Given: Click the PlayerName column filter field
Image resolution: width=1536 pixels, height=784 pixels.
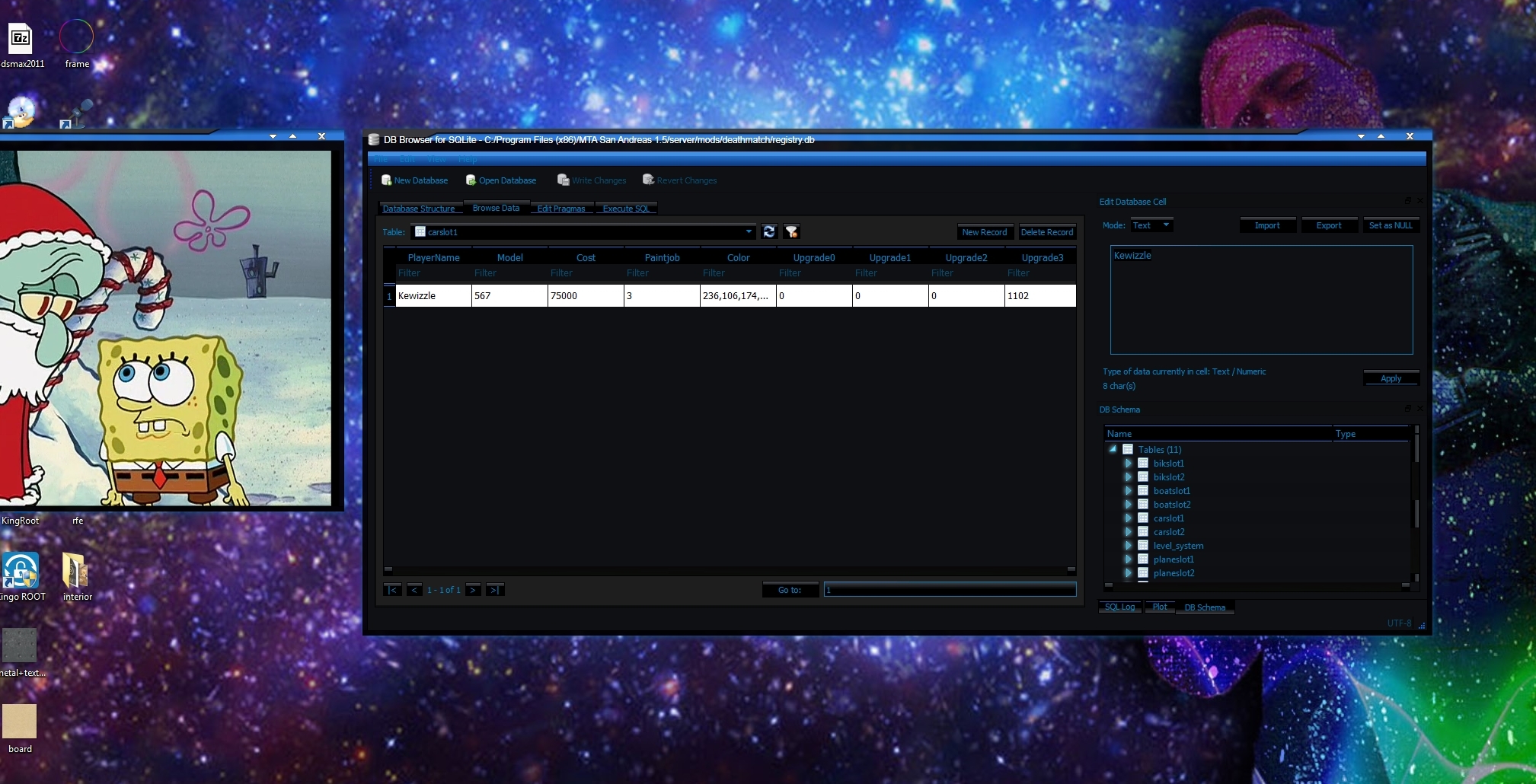Looking at the screenshot, I should tap(433, 273).
